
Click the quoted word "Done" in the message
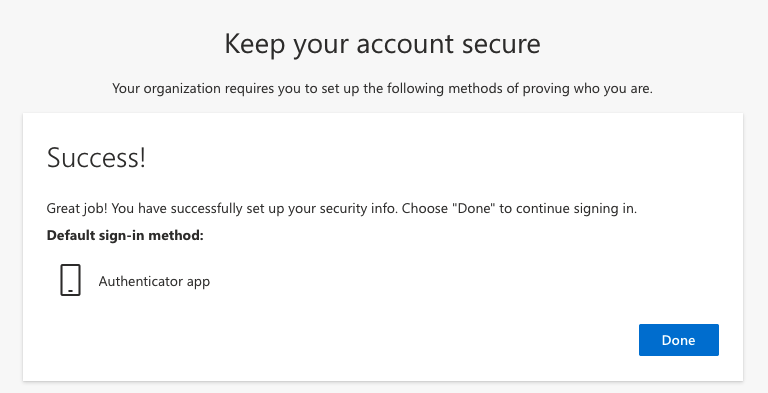(x=474, y=208)
